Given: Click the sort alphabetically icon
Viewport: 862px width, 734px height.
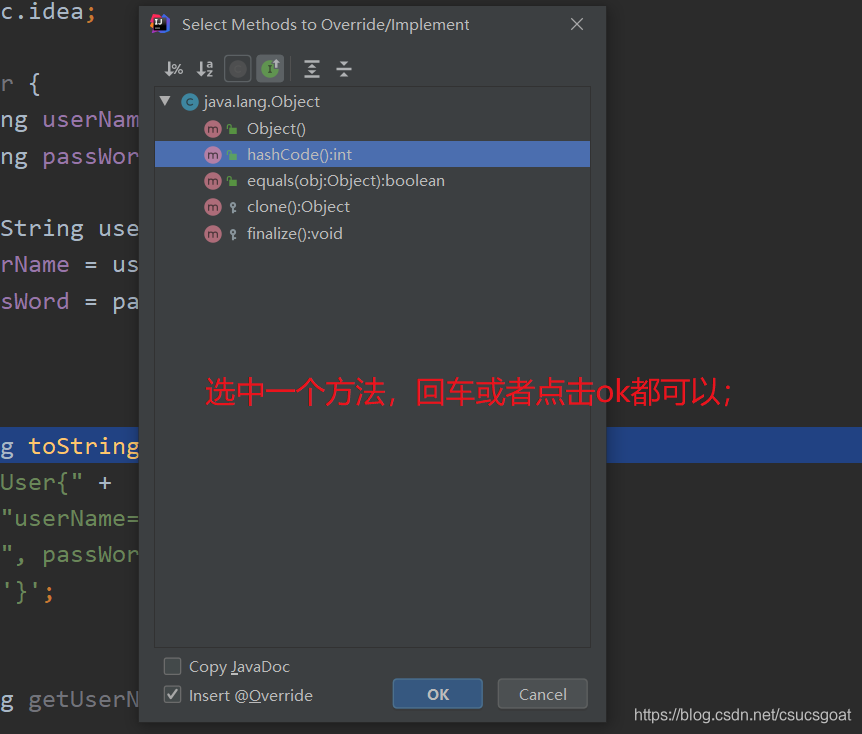Looking at the screenshot, I should tap(205, 69).
